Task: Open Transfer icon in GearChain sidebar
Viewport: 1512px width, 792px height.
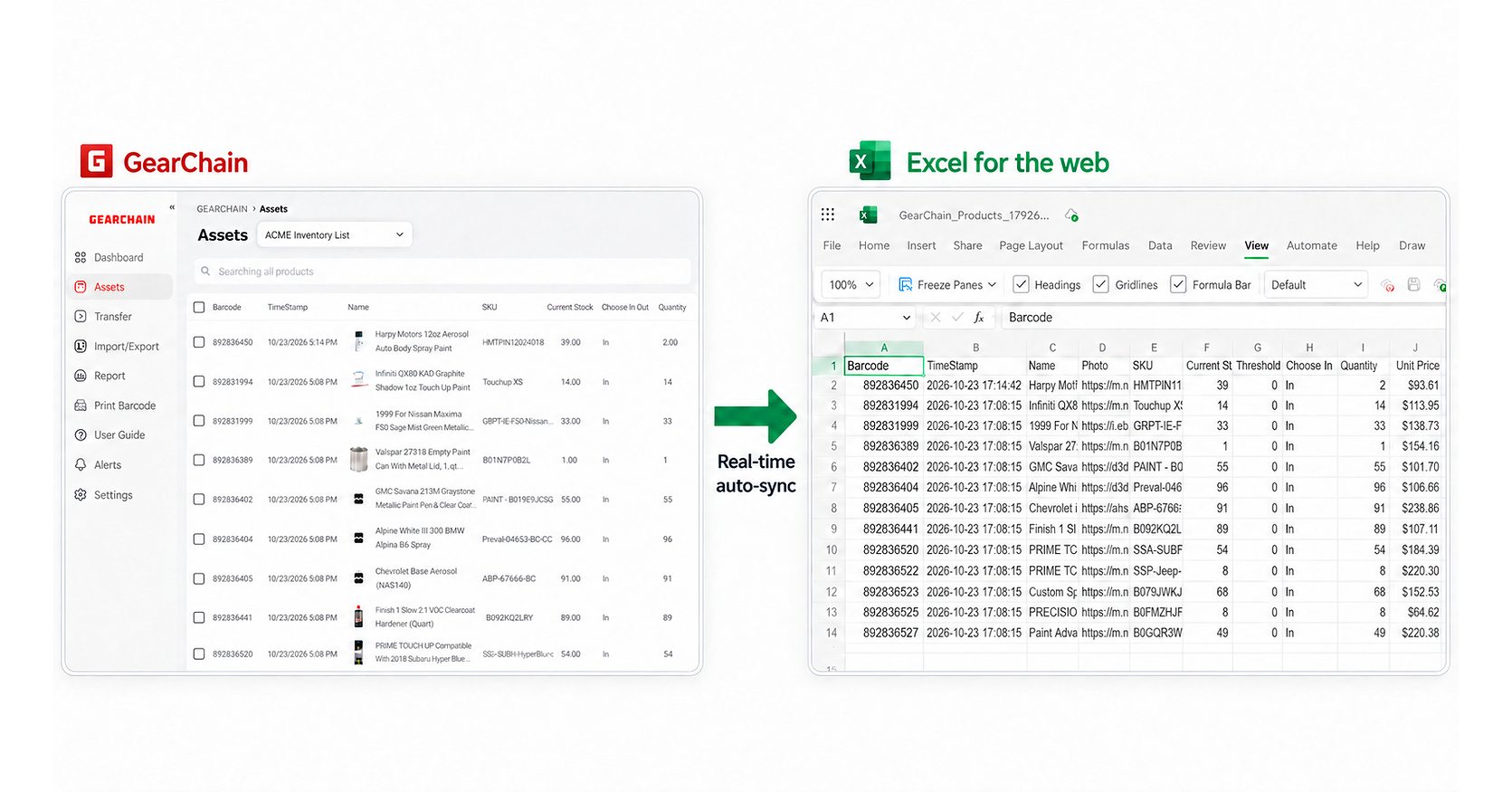Action: [81, 317]
